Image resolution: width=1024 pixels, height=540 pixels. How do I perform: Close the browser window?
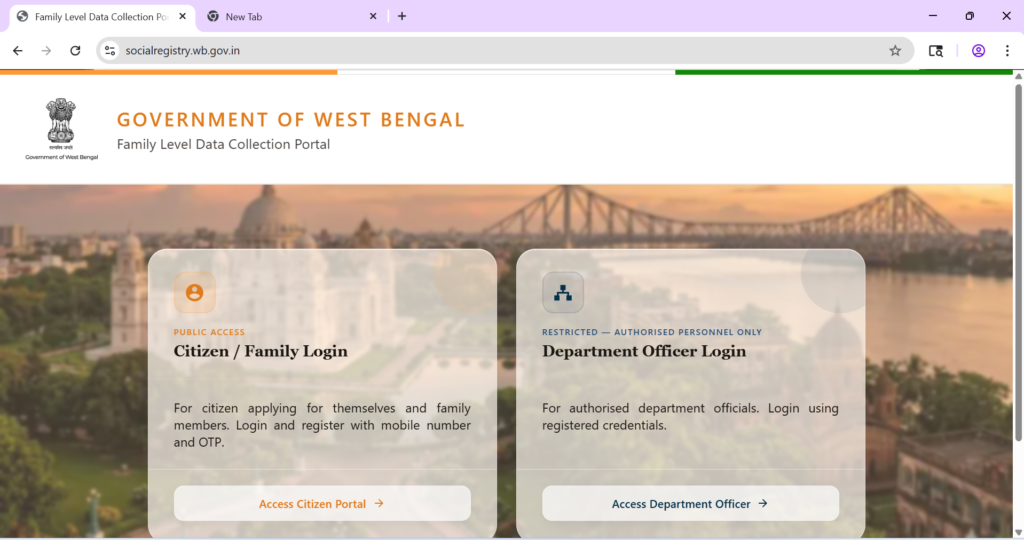[x=1006, y=16]
